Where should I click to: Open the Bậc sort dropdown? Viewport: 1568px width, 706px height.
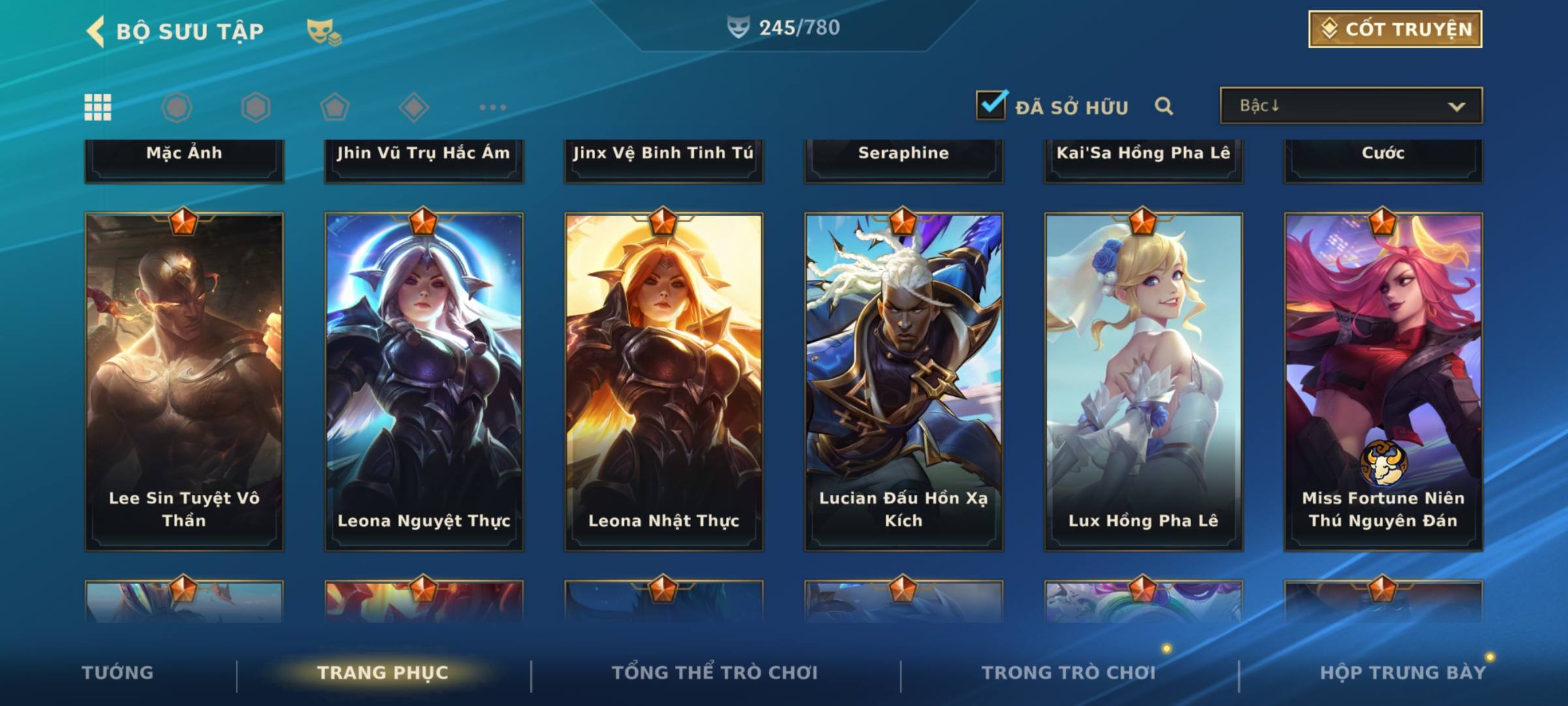1351,105
